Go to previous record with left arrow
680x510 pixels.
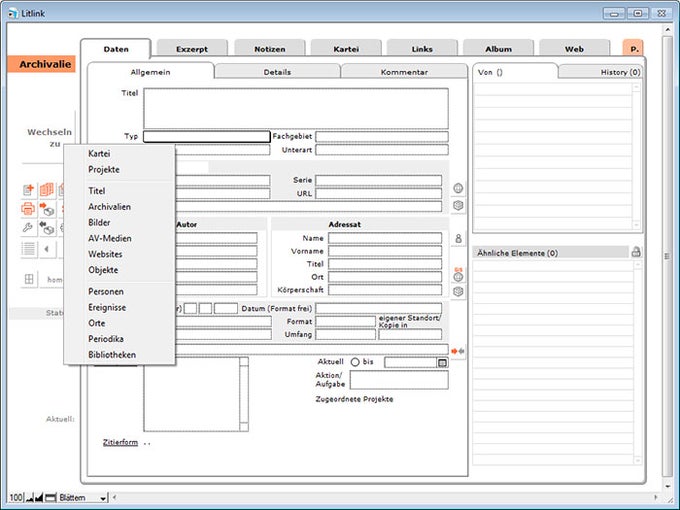(x=47, y=249)
